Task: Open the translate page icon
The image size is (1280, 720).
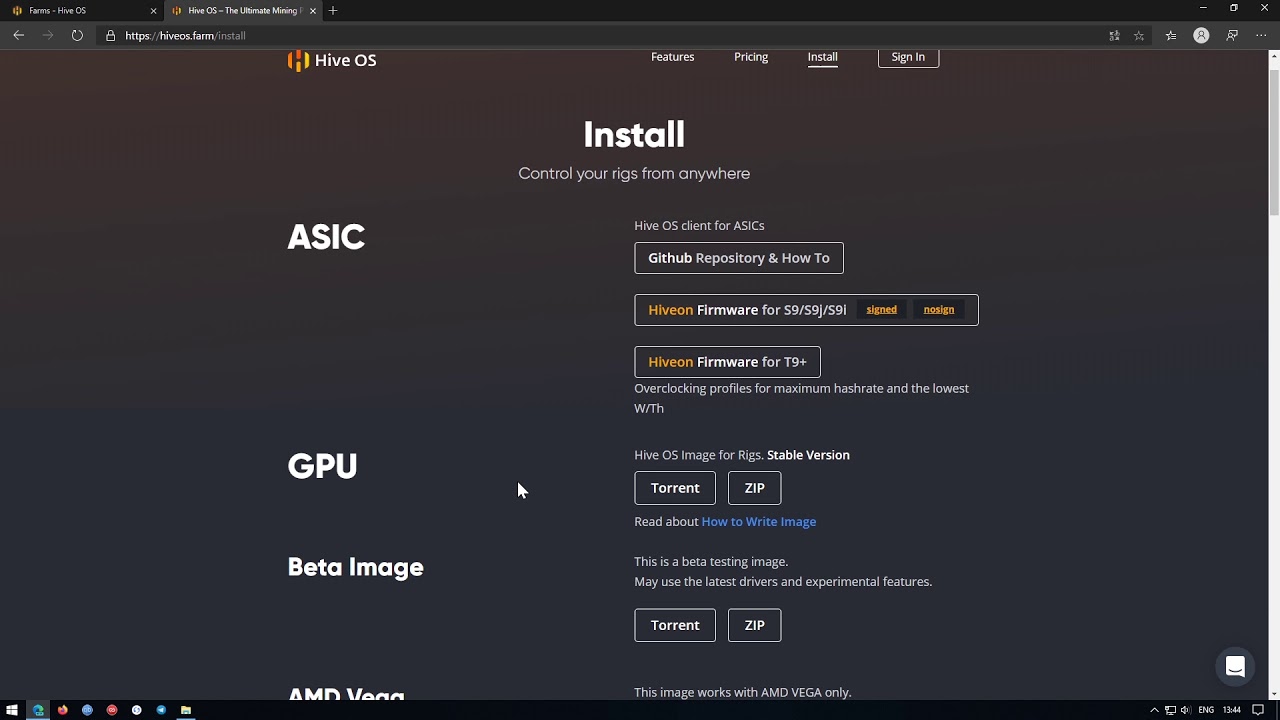Action: 1114,36
